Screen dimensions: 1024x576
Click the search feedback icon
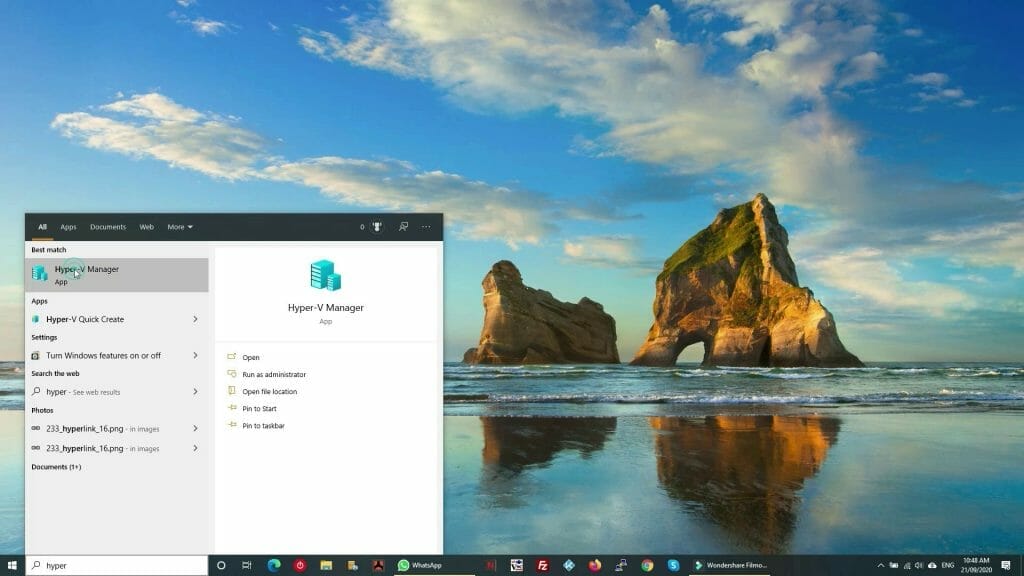point(403,227)
